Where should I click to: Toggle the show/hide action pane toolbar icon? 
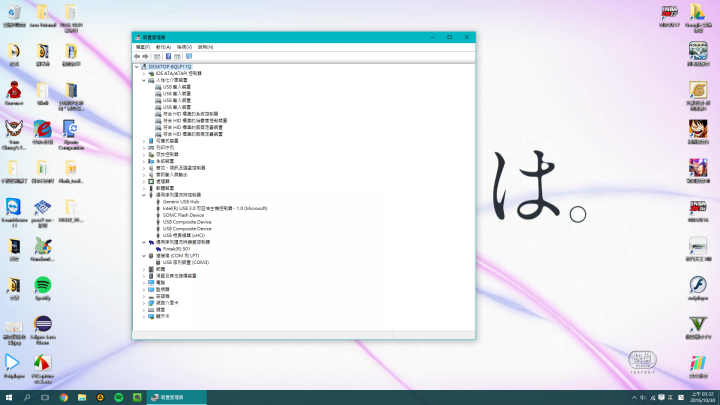(177, 56)
